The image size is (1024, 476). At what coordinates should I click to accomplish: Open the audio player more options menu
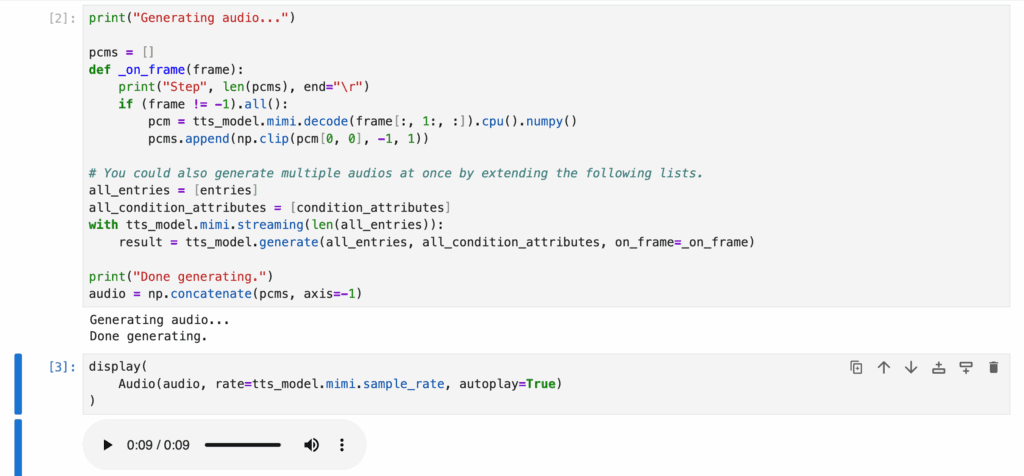(x=341, y=445)
